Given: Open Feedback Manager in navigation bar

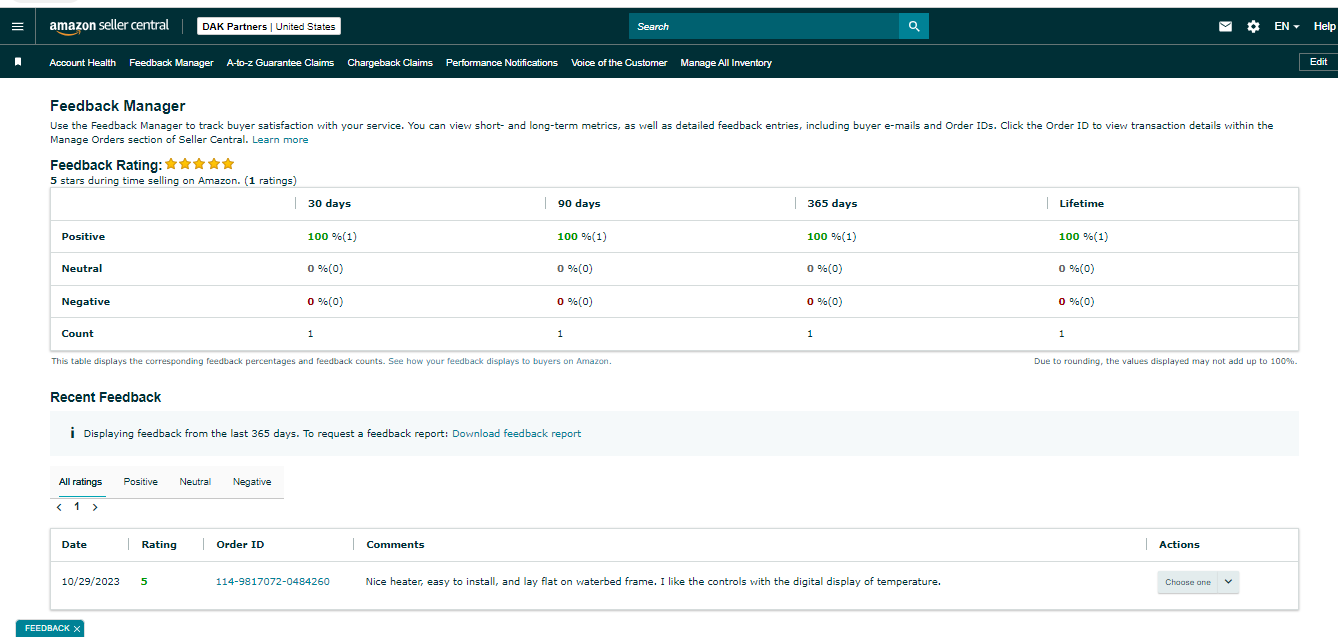Looking at the screenshot, I should tap(171, 62).
